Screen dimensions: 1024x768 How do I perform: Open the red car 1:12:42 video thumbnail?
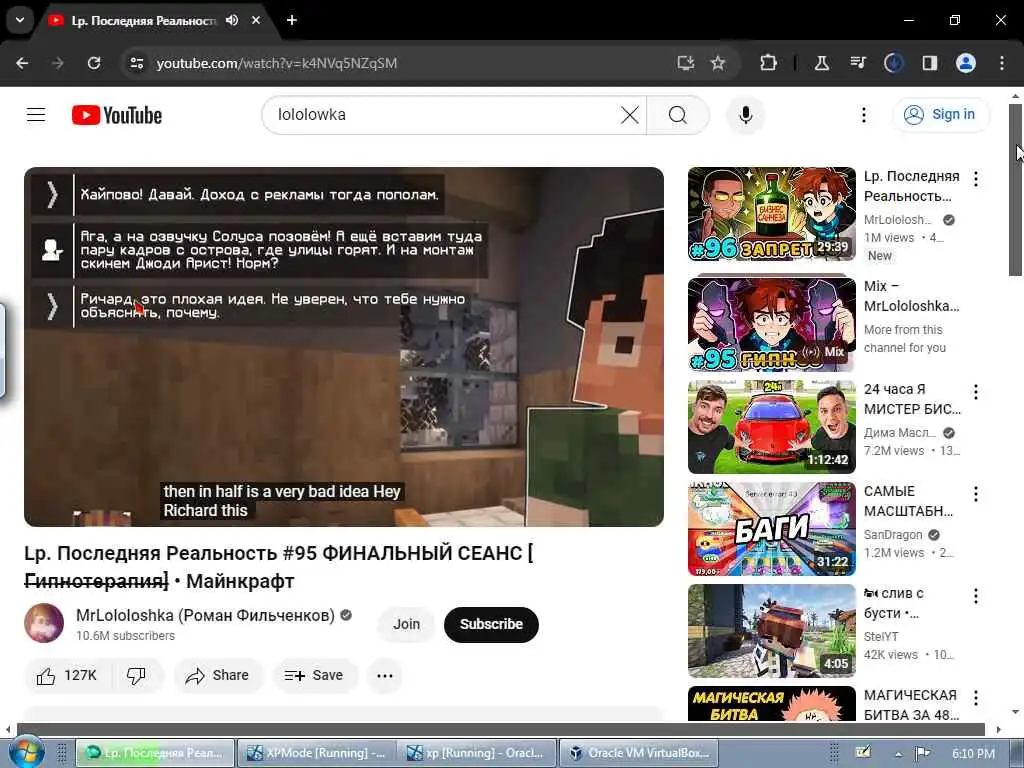coord(771,426)
